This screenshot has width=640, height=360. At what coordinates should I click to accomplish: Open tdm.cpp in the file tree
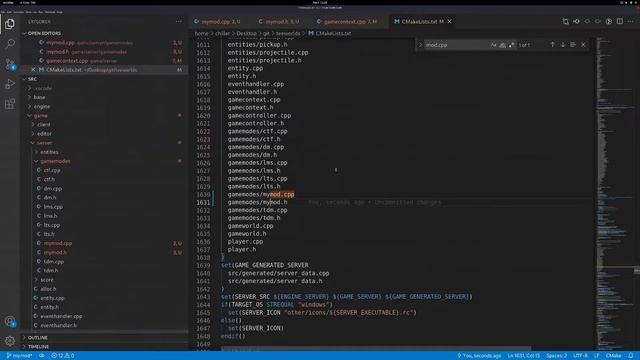pyautogui.click(x=53, y=262)
